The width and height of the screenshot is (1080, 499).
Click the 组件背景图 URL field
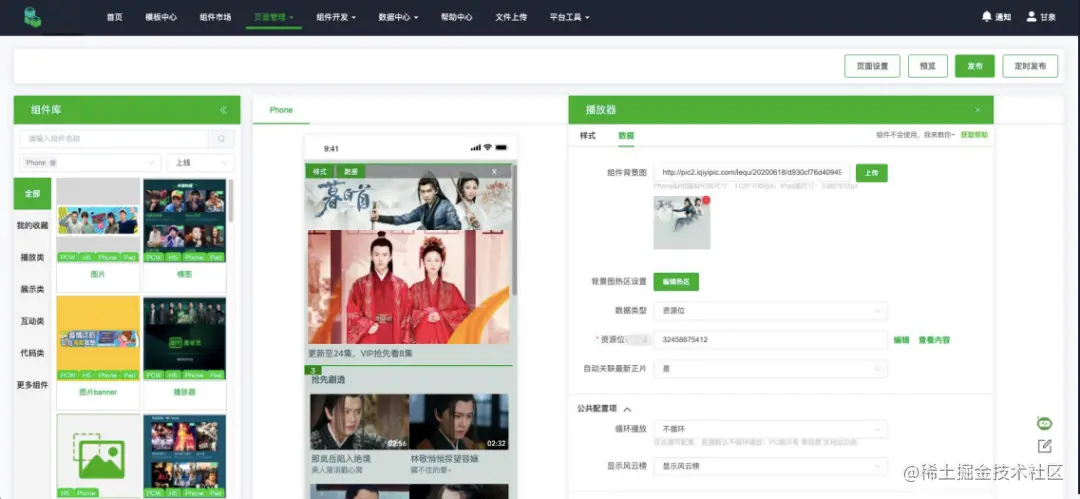tap(752, 173)
